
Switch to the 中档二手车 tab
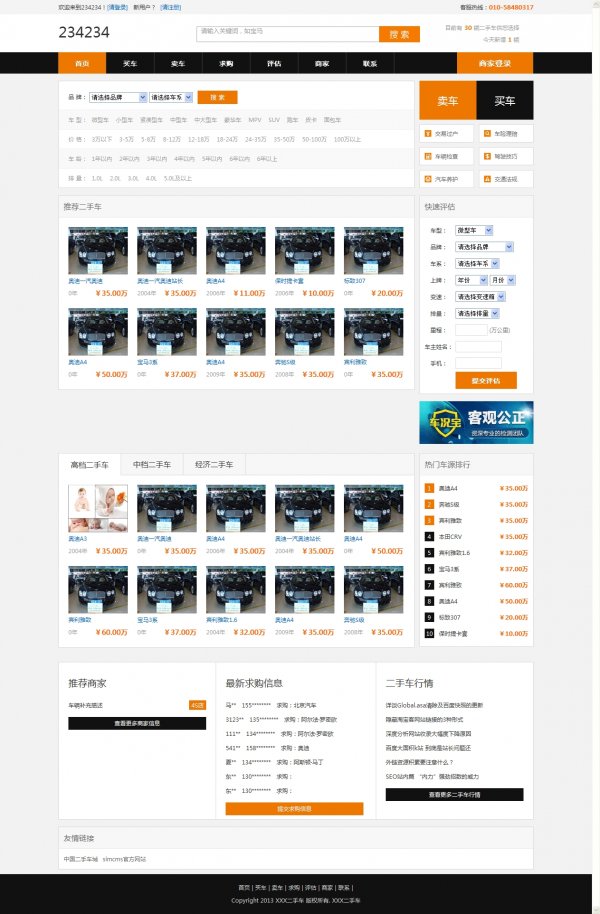(152, 465)
